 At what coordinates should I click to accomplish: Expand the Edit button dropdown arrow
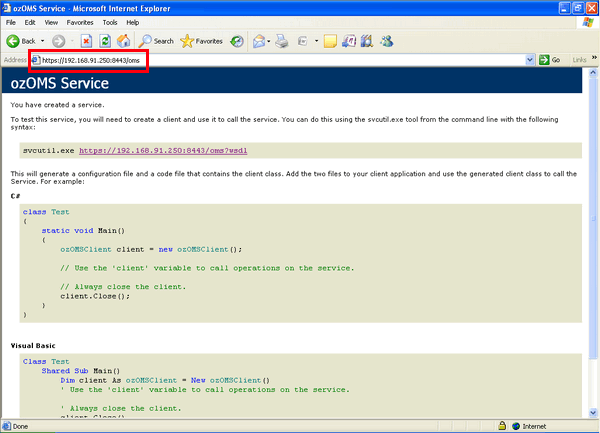click(x=316, y=41)
